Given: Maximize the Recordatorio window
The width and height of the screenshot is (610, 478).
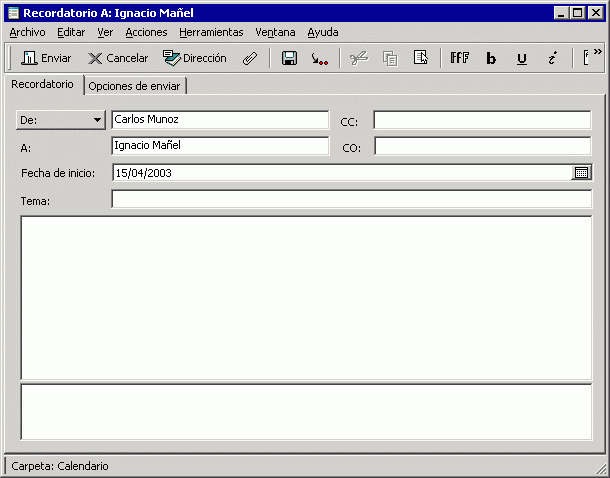Looking at the screenshot, I should tap(578, 13).
